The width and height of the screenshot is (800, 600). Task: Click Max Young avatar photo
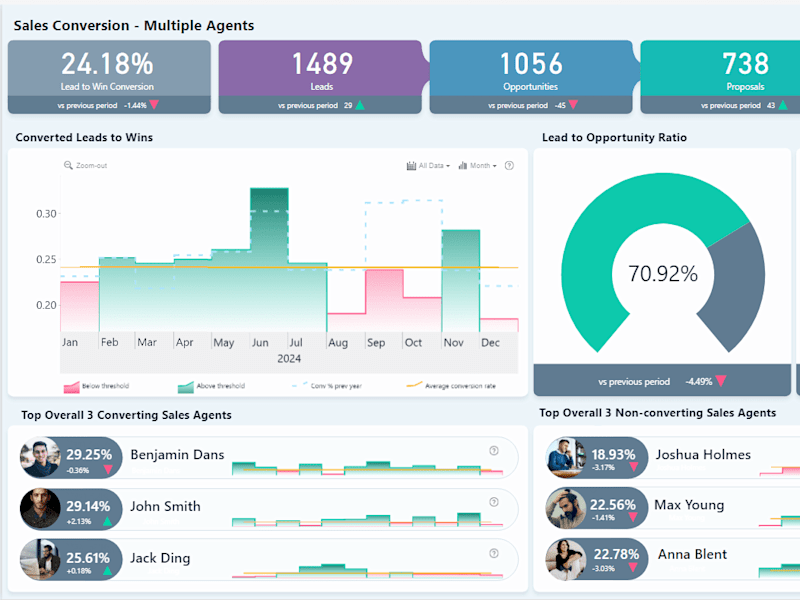[x=566, y=508]
